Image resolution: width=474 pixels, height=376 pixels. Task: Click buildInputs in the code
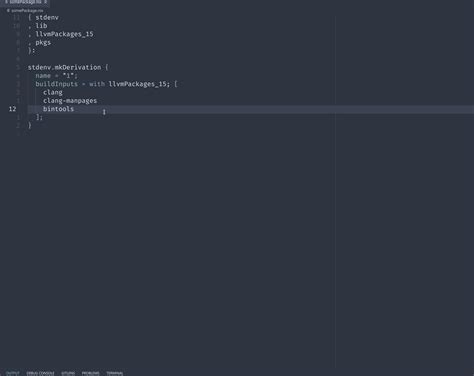(x=57, y=84)
